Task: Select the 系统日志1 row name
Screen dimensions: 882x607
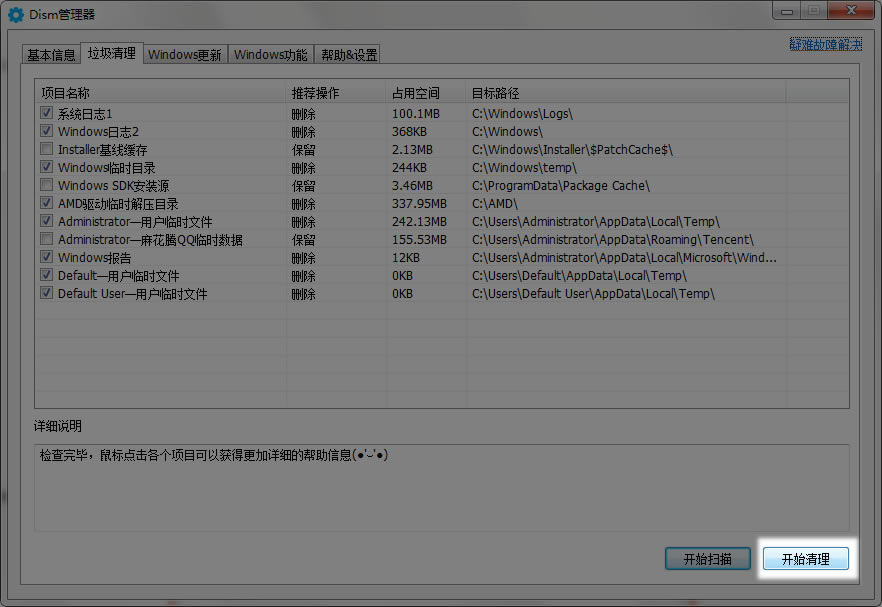Action: pyautogui.click(x=85, y=114)
